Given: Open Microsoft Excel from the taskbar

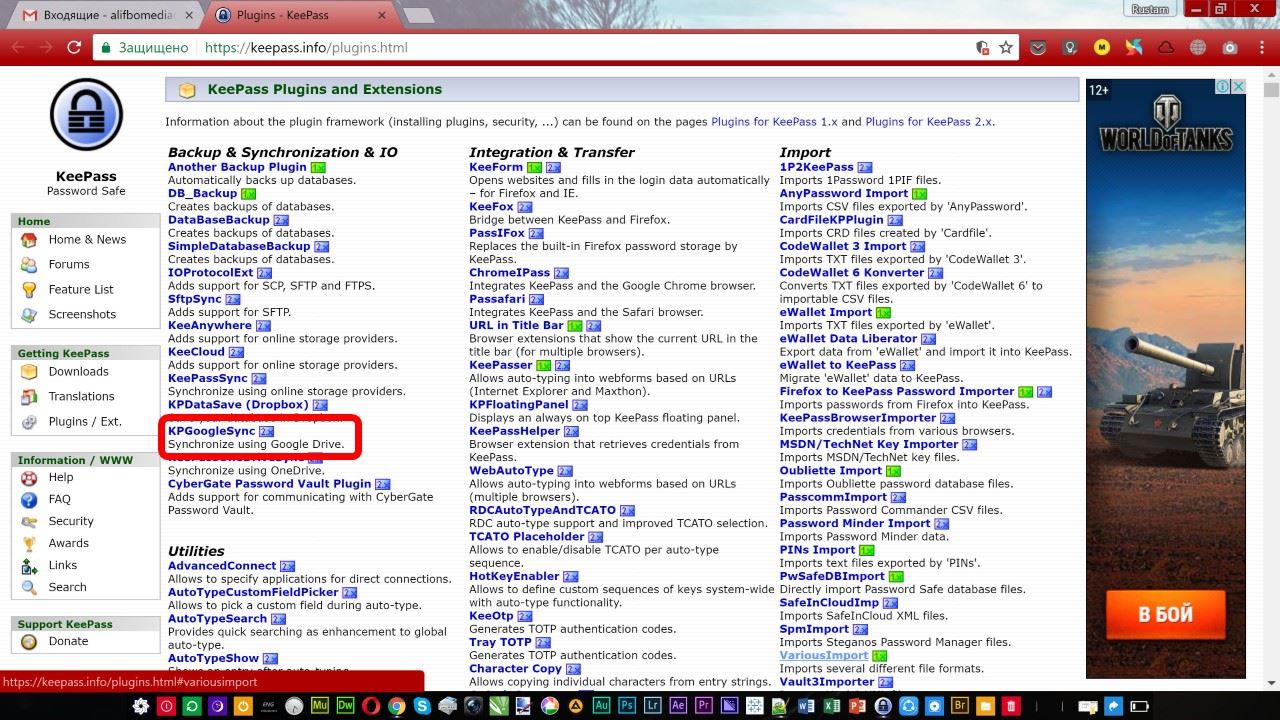Looking at the screenshot, I should (832, 706).
